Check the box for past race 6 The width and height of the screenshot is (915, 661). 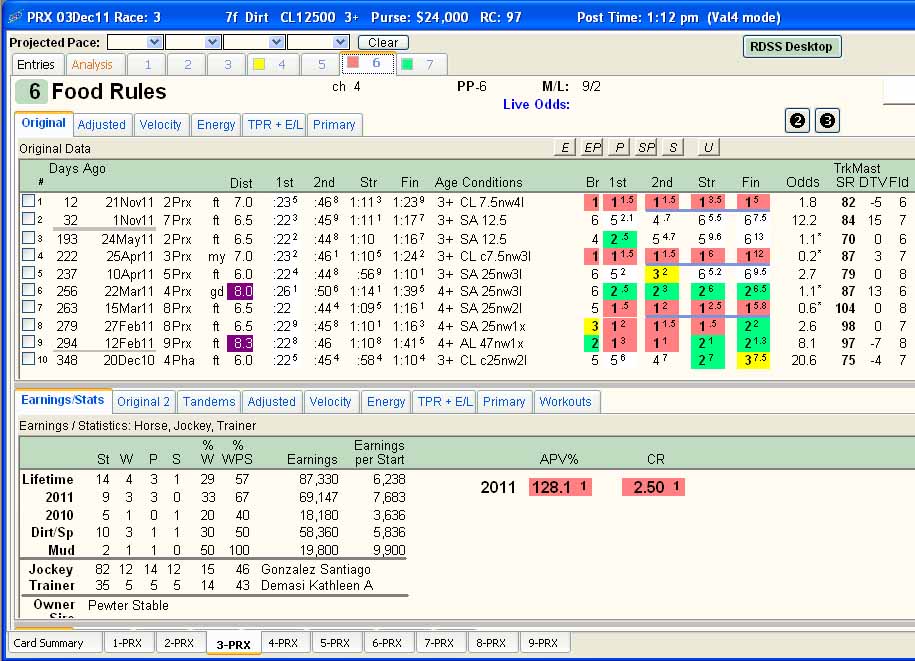27,289
